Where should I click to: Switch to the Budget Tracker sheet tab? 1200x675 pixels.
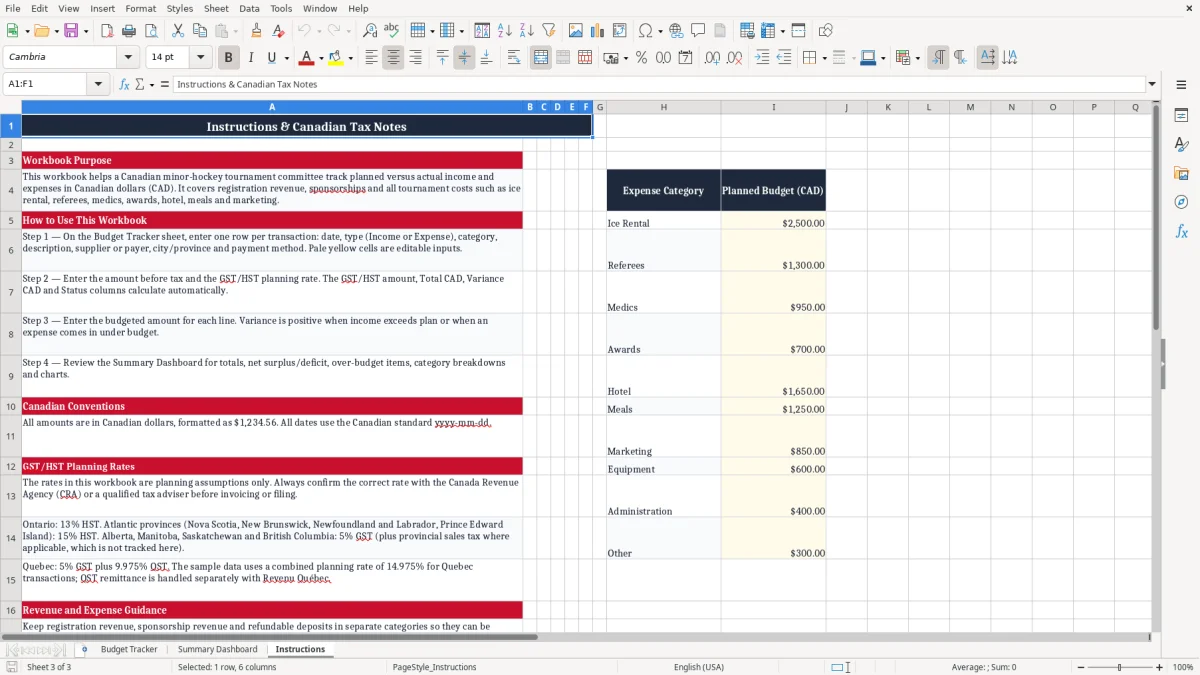tap(129, 649)
